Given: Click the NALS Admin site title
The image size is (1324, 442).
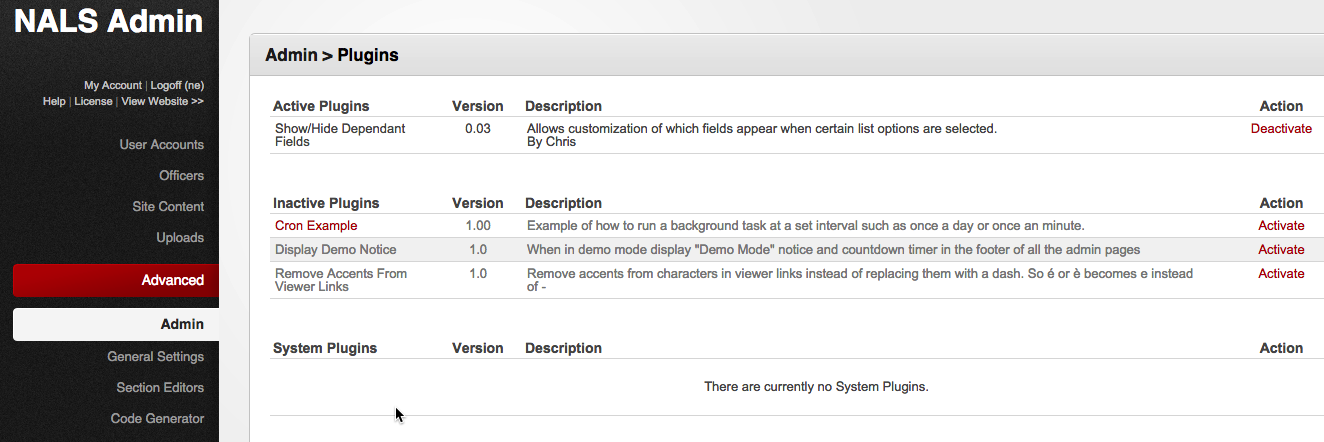Looking at the screenshot, I should 108,22.
